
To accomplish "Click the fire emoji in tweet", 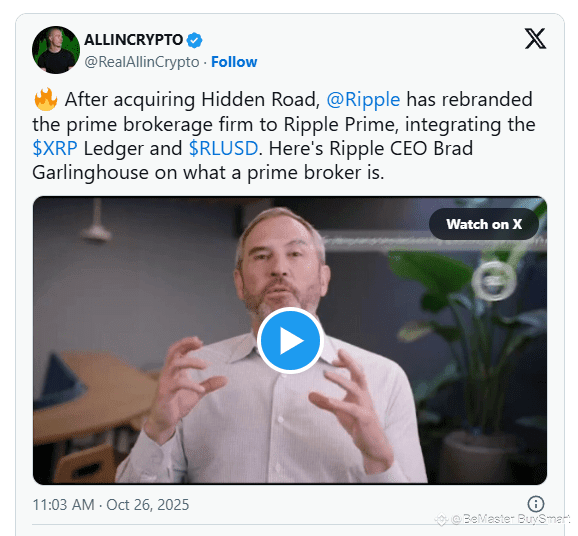I will pyautogui.click(x=45, y=99).
